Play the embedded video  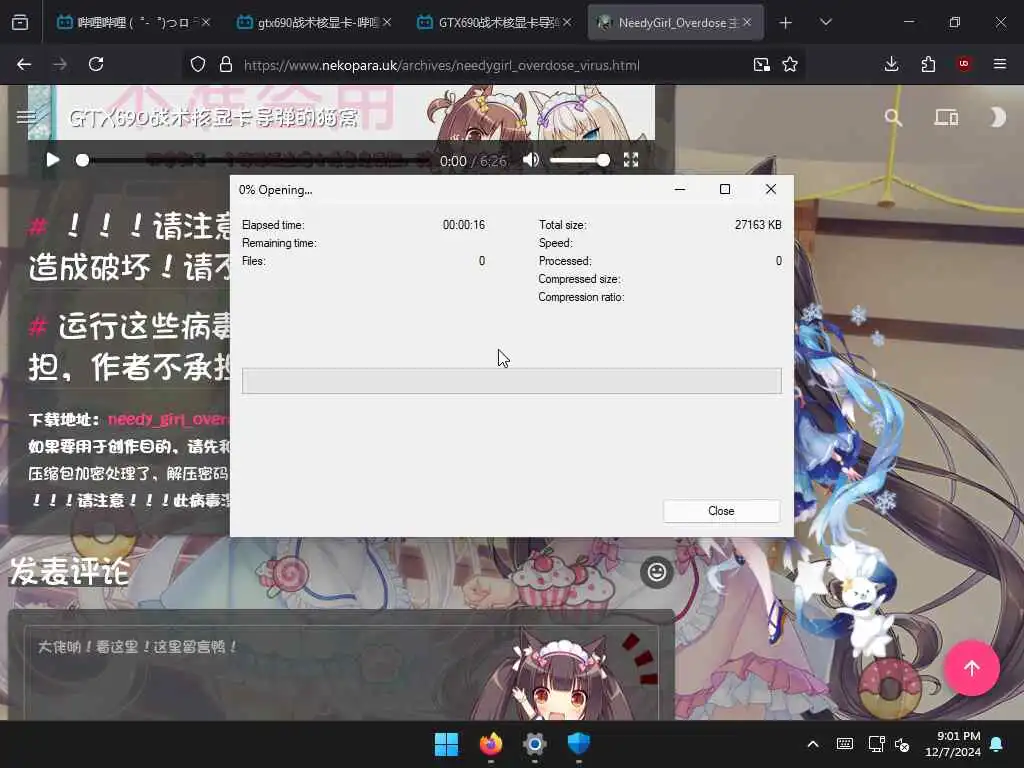click(52, 160)
